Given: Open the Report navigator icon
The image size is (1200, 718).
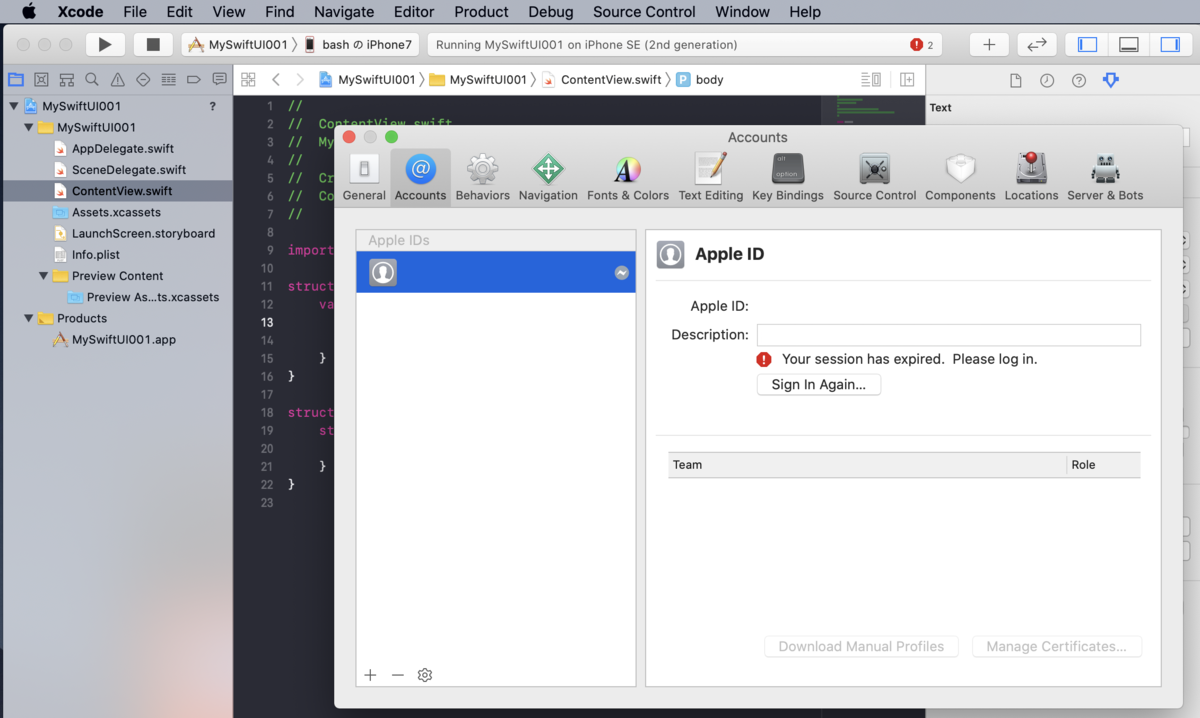Looking at the screenshot, I should click(x=219, y=79).
